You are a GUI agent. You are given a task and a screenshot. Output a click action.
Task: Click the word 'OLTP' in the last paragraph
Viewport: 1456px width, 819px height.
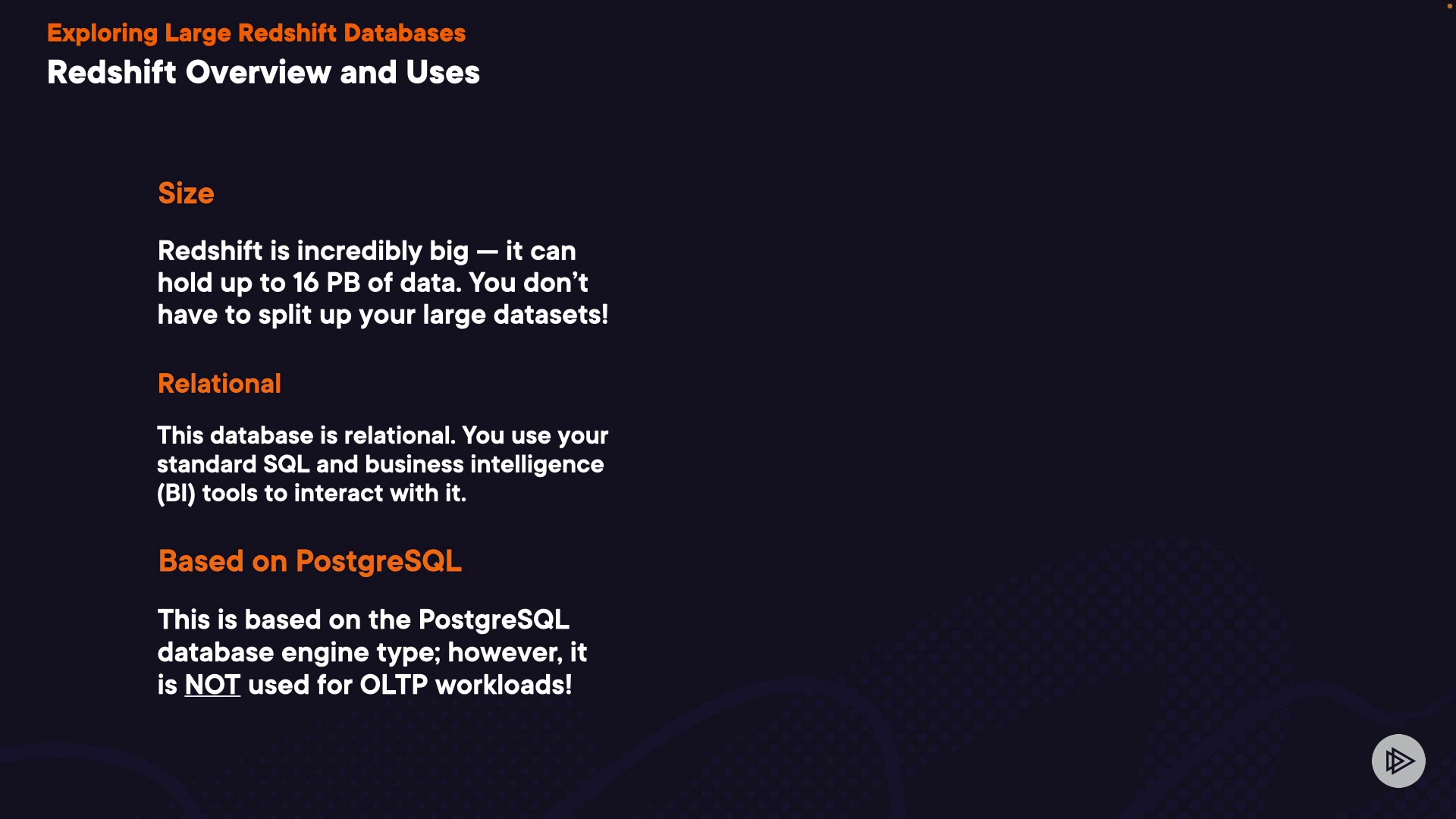394,685
